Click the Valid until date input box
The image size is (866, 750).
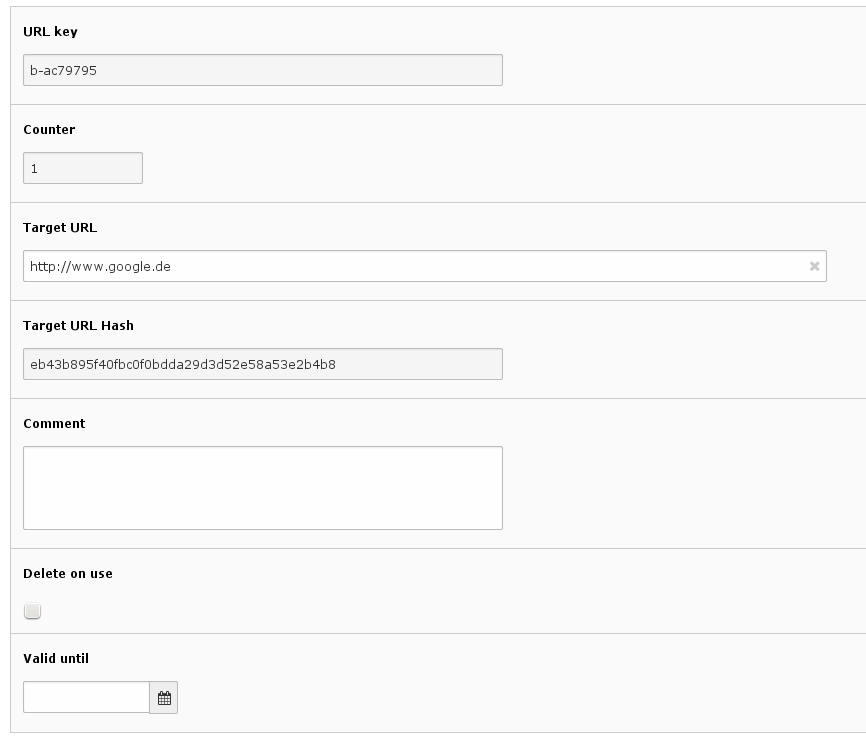click(x=85, y=697)
